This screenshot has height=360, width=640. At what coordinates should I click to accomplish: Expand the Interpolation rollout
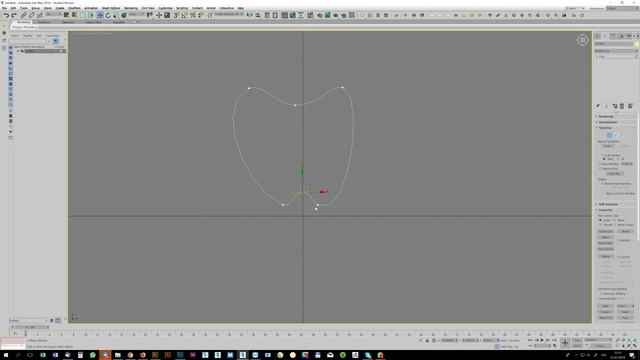click(615, 122)
